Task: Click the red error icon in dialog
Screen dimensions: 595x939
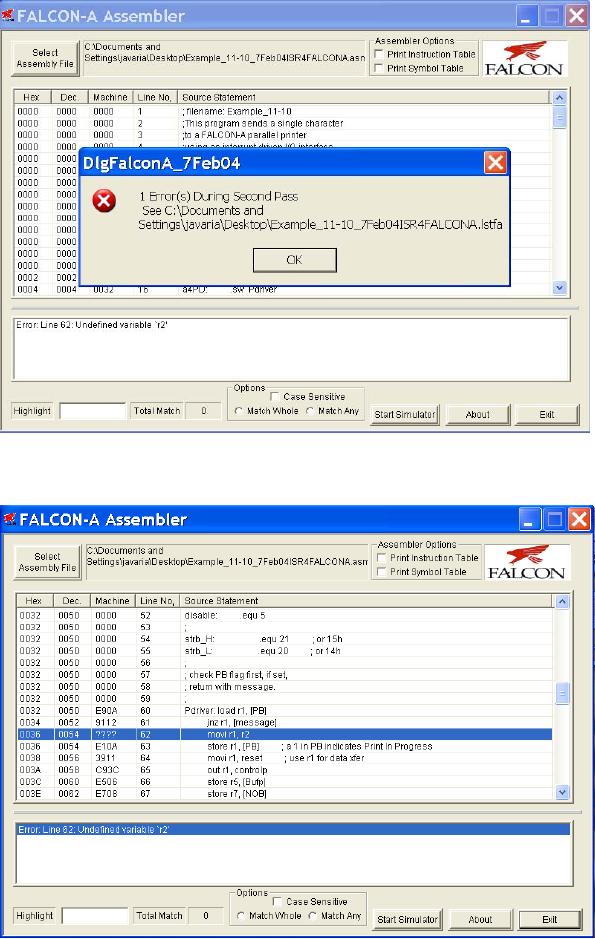Action: pyautogui.click(x=104, y=201)
